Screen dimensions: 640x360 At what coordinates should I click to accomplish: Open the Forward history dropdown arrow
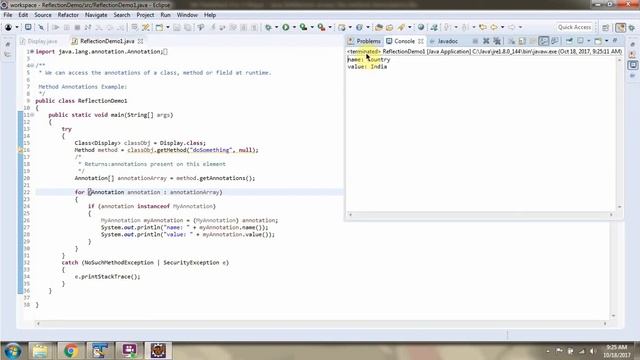520,27
